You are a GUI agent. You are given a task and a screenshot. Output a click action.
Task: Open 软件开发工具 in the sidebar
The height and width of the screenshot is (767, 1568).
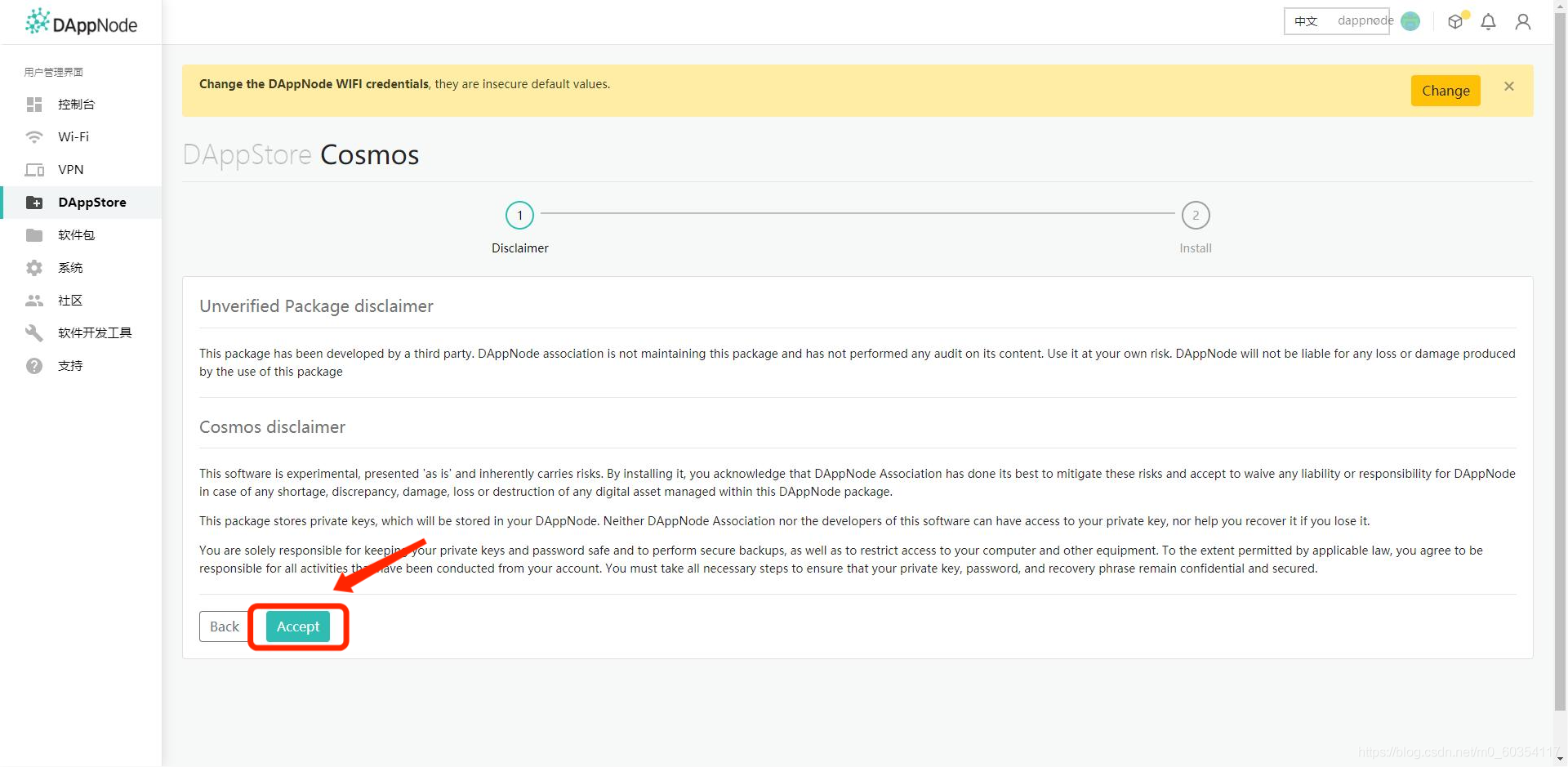click(81, 333)
